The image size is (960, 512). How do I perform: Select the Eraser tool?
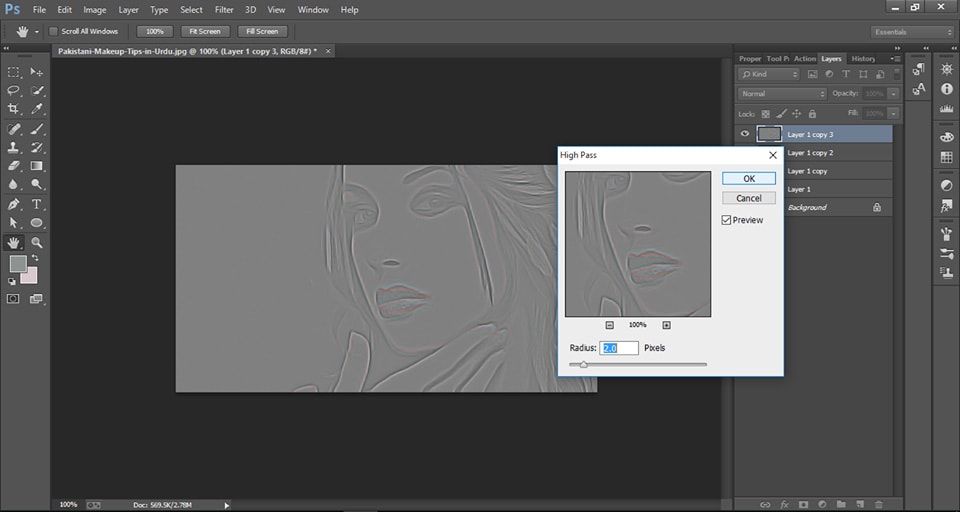(x=14, y=166)
